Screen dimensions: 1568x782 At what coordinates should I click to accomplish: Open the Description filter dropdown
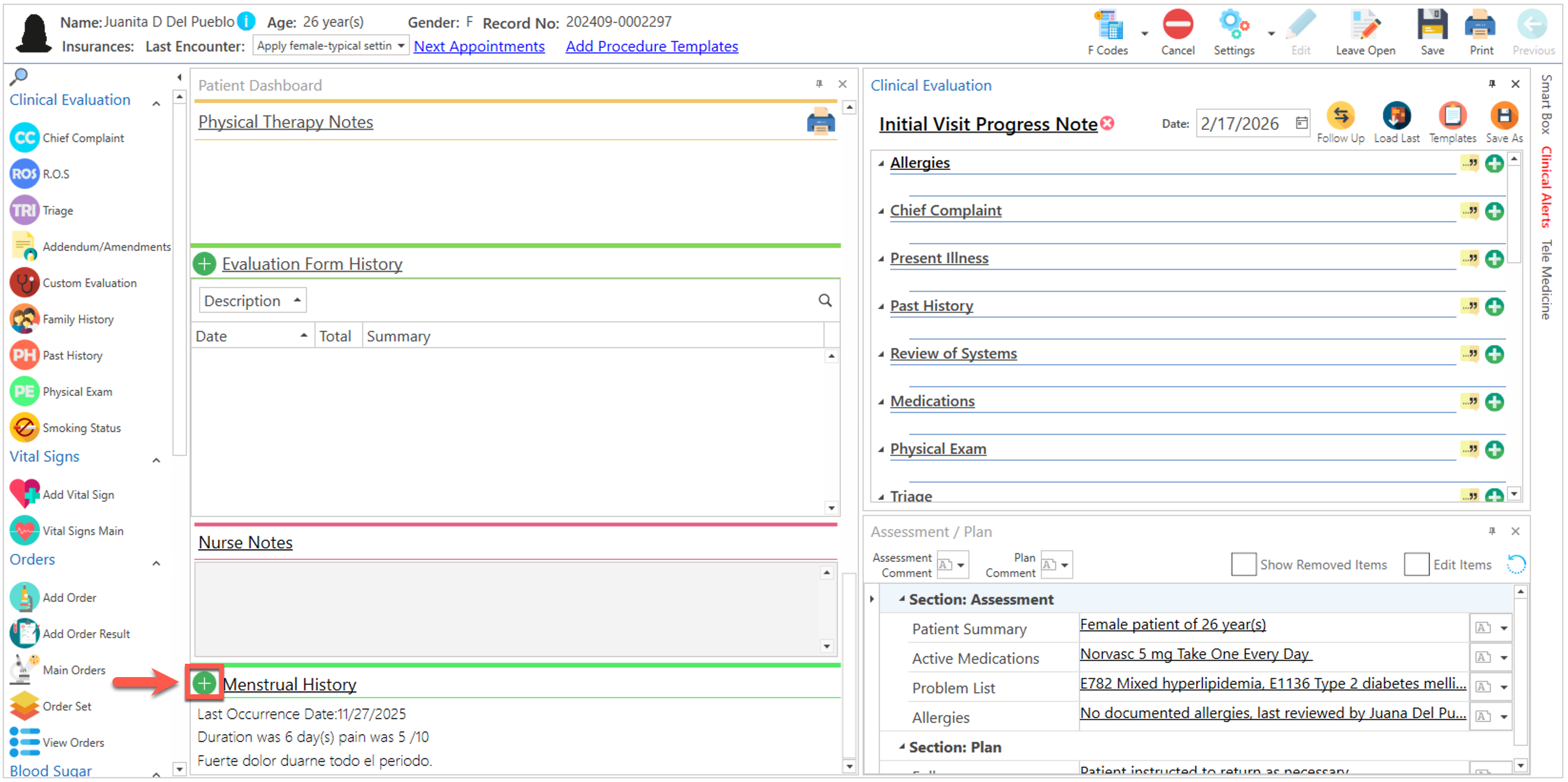click(x=252, y=300)
